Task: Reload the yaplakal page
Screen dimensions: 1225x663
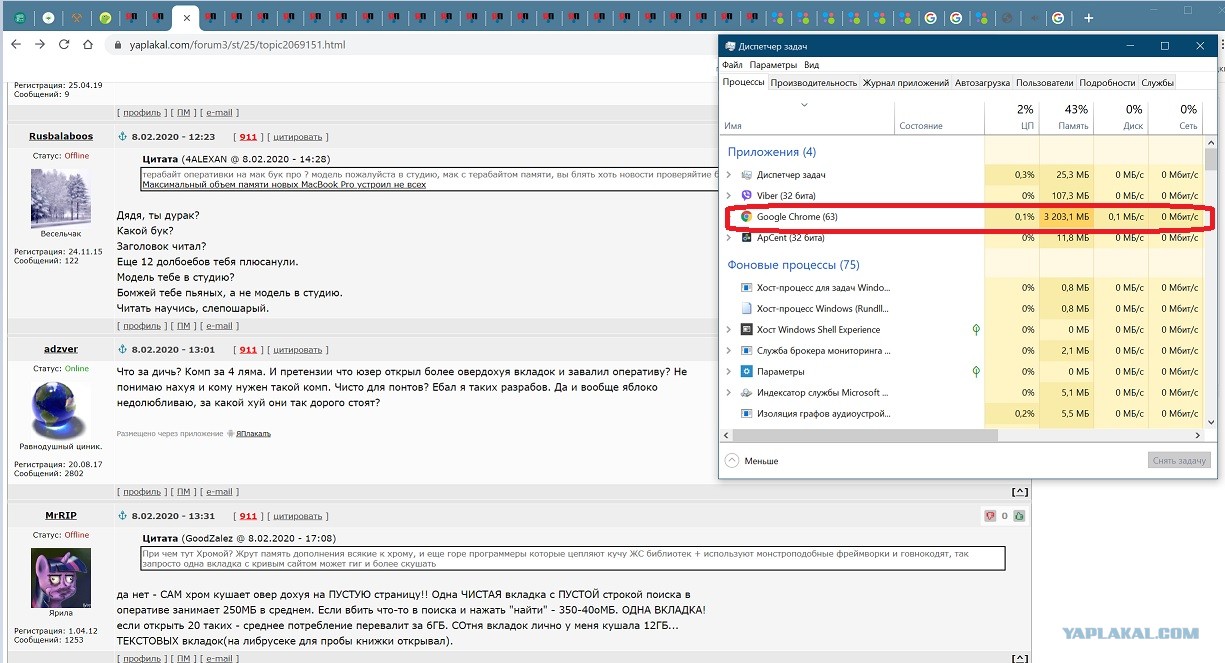Action: (x=64, y=45)
